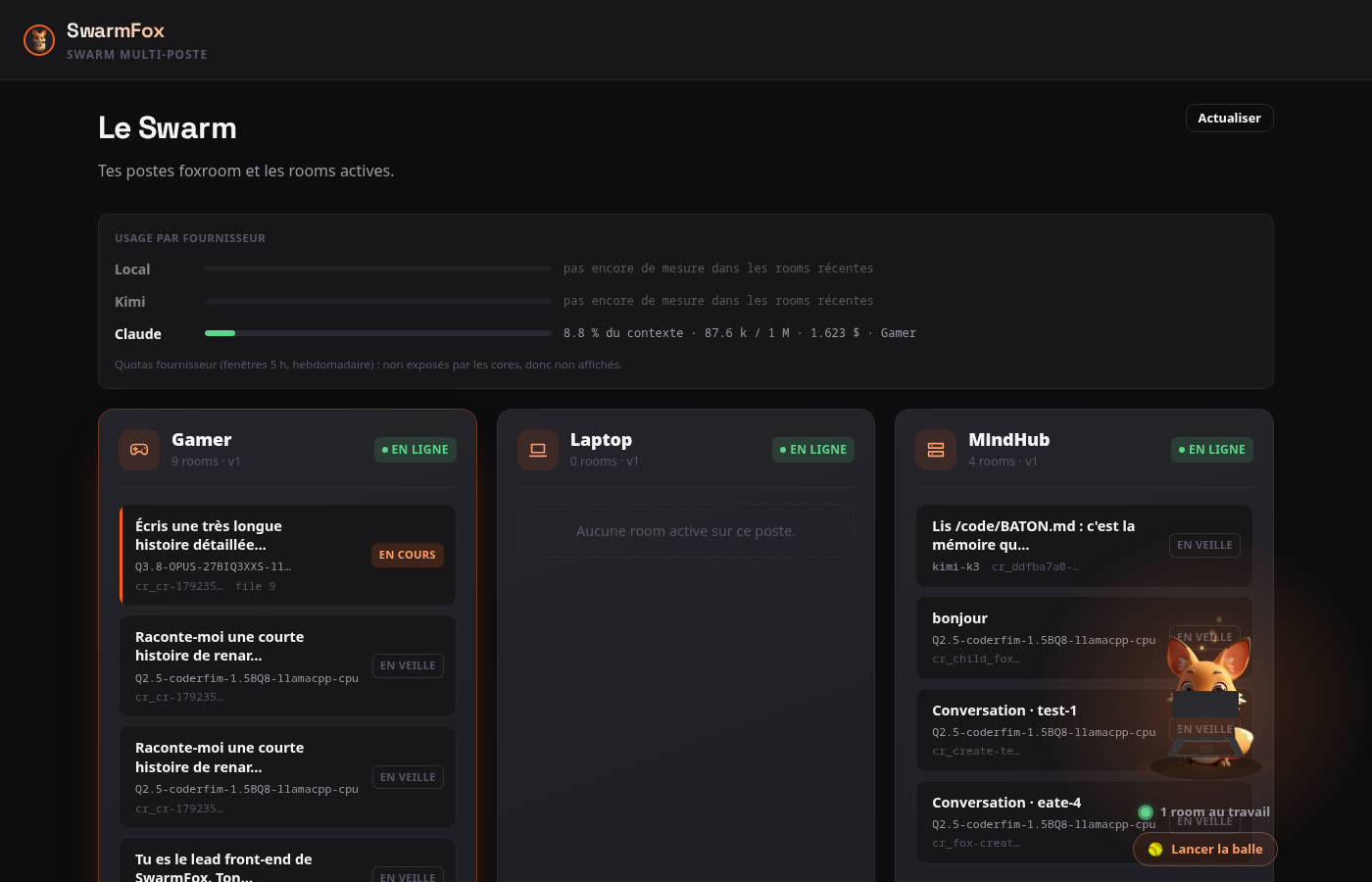The height and width of the screenshot is (882, 1372).
Task: Click the EN COURS status badge
Action: click(x=407, y=555)
